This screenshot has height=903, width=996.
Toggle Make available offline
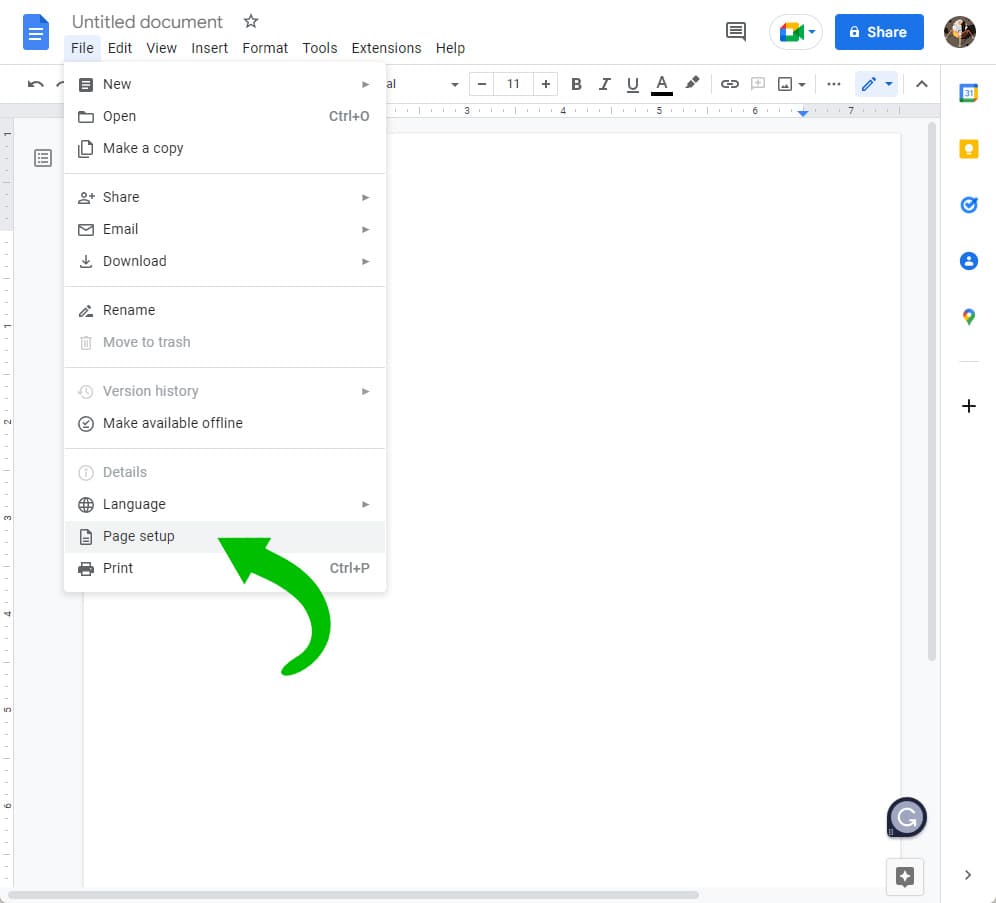tap(172, 423)
